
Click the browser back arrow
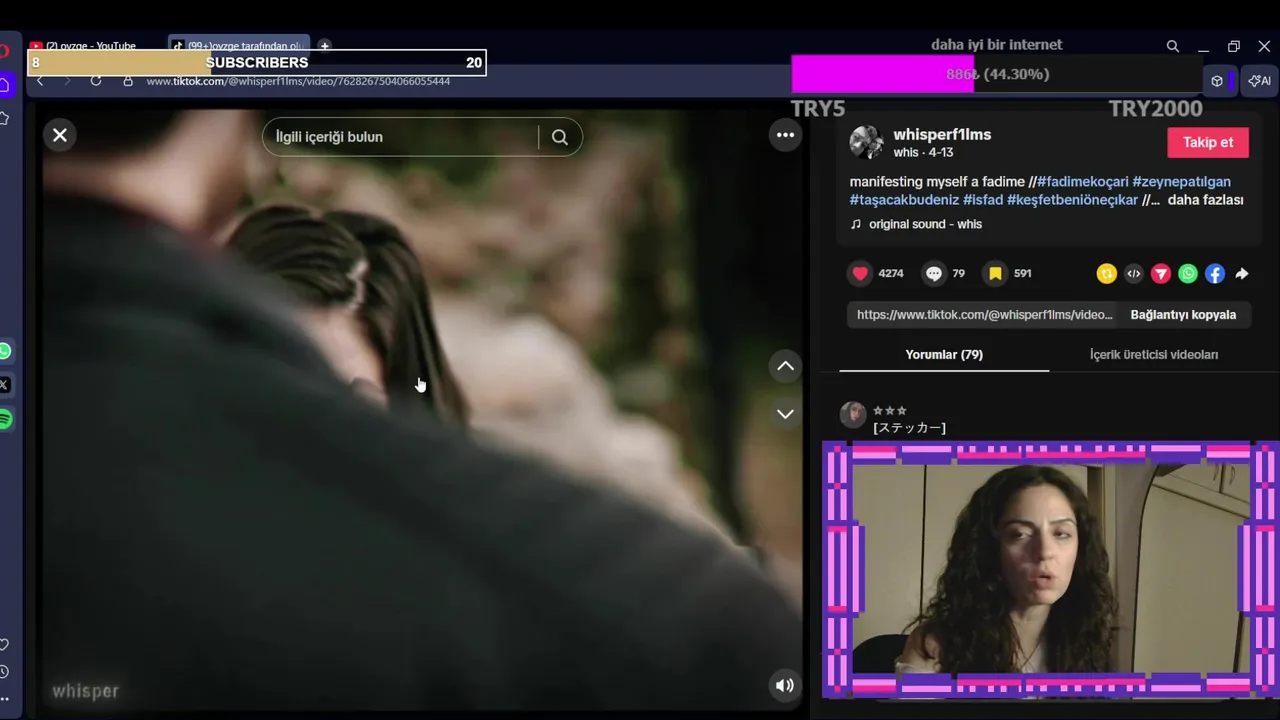point(40,81)
